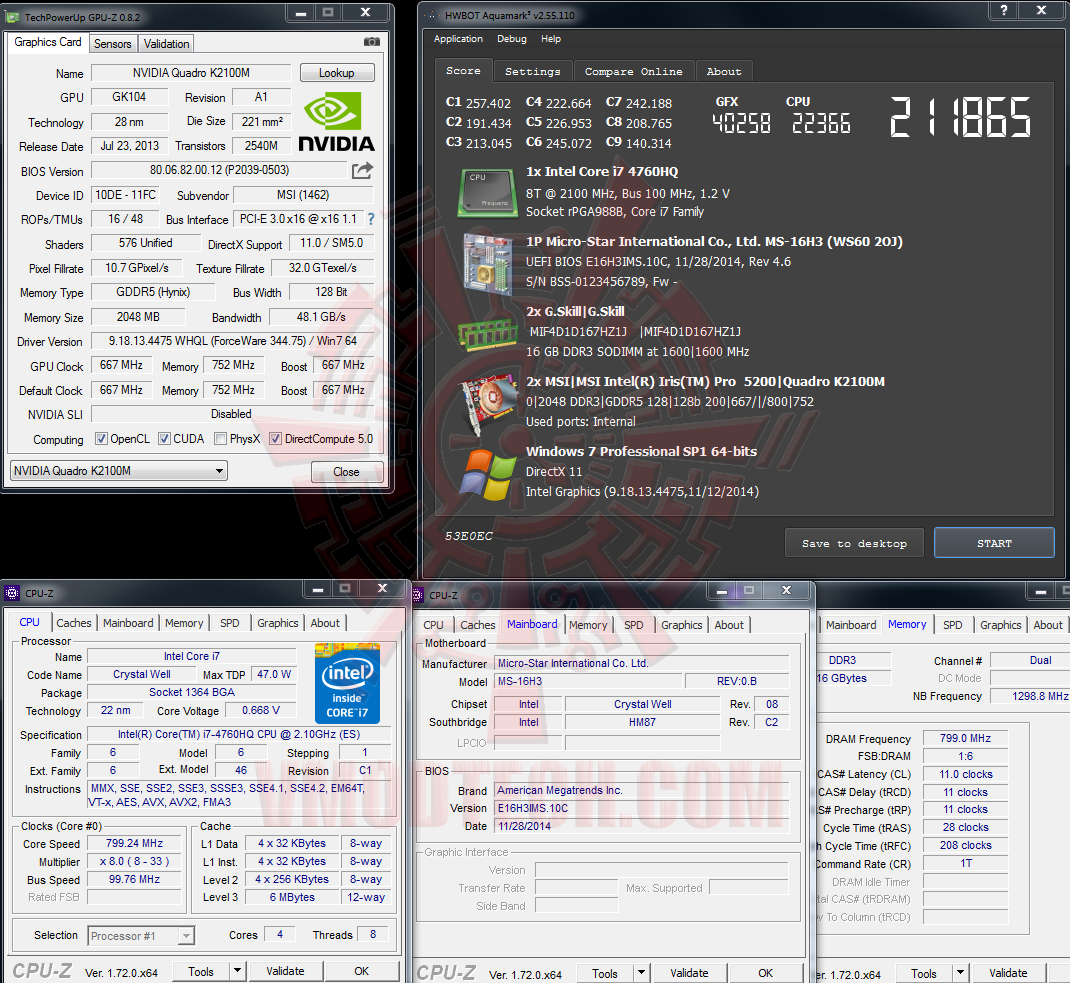Open the Application menu in Aquamark
Screen dimensions: 1070x983
point(458,39)
